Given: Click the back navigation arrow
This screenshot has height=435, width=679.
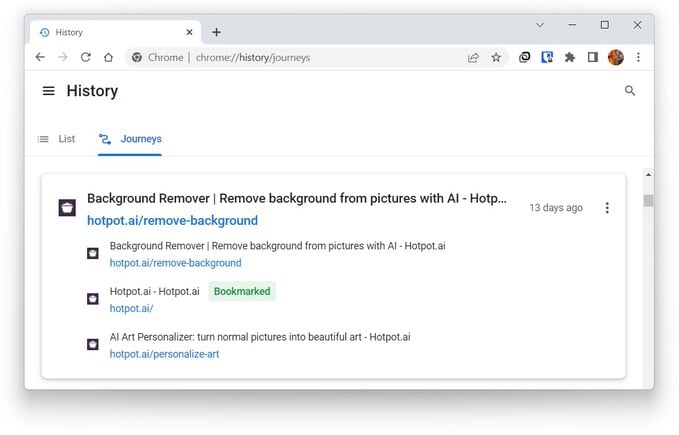Looking at the screenshot, I should pos(40,57).
